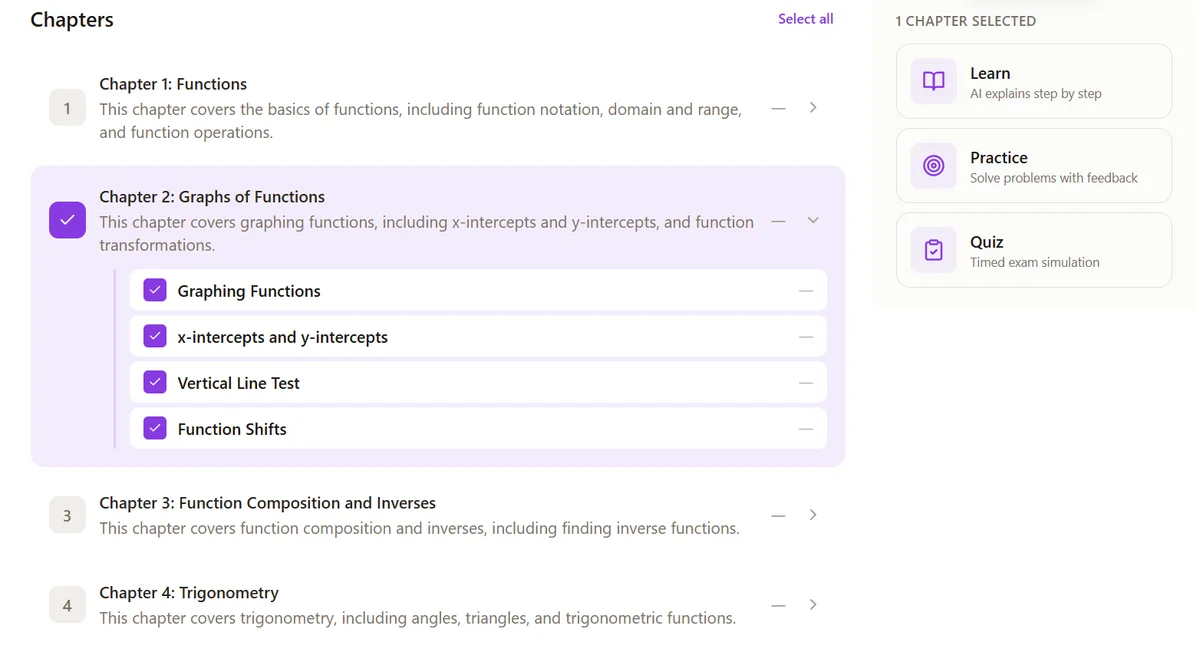Click the dash icon on Graphing Functions row
The image size is (1200, 658).
click(x=806, y=291)
